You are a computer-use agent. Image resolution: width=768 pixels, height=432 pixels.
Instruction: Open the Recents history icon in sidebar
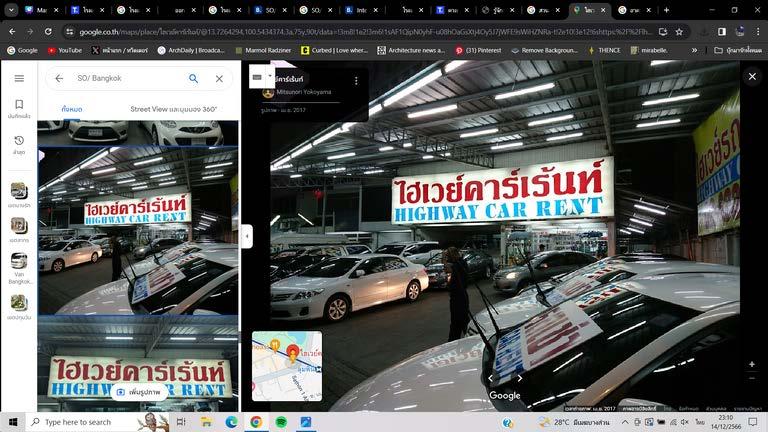(19, 145)
